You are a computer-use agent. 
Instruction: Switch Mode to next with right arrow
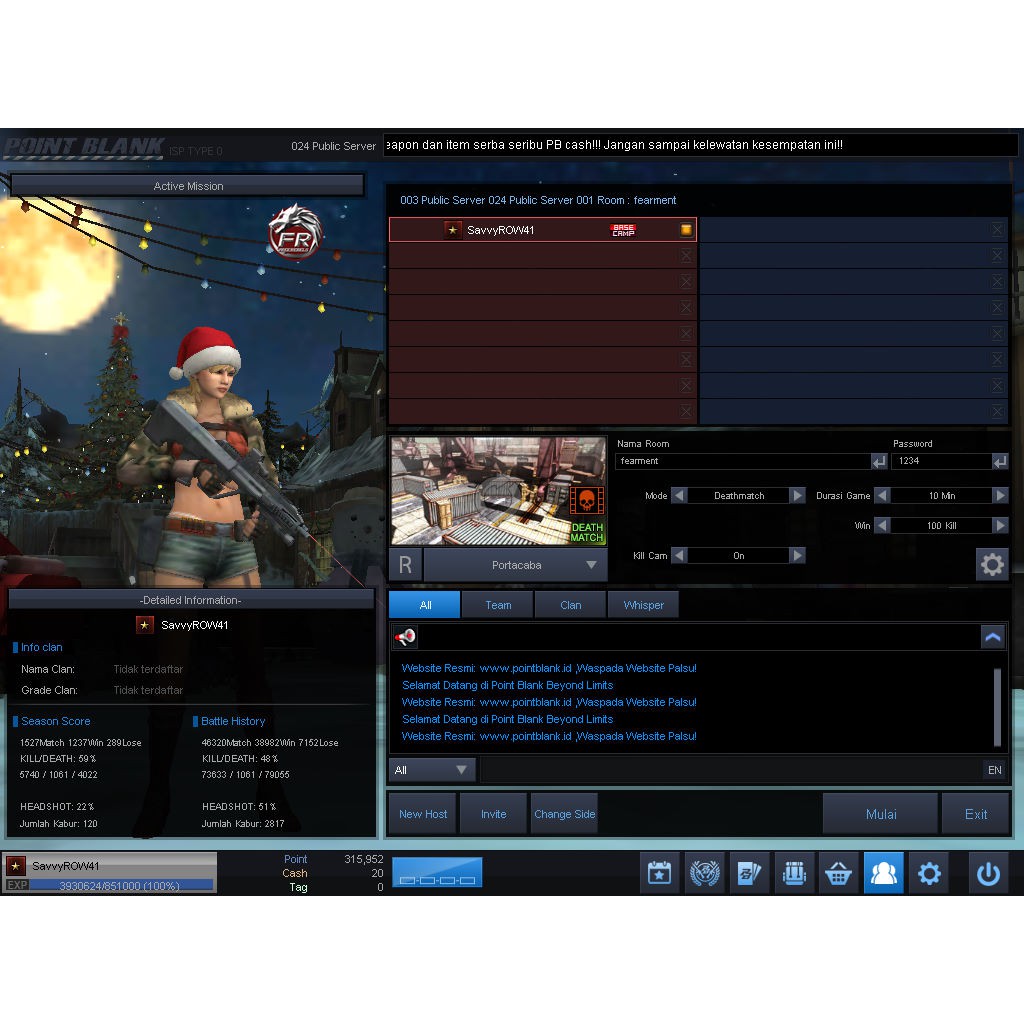(x=797, y=495)
